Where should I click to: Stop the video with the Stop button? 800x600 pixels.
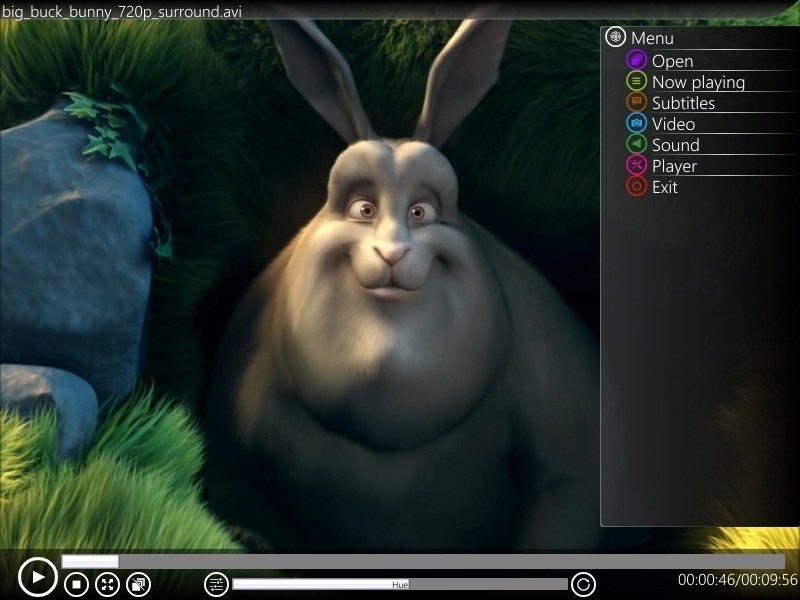click(77, 584)
